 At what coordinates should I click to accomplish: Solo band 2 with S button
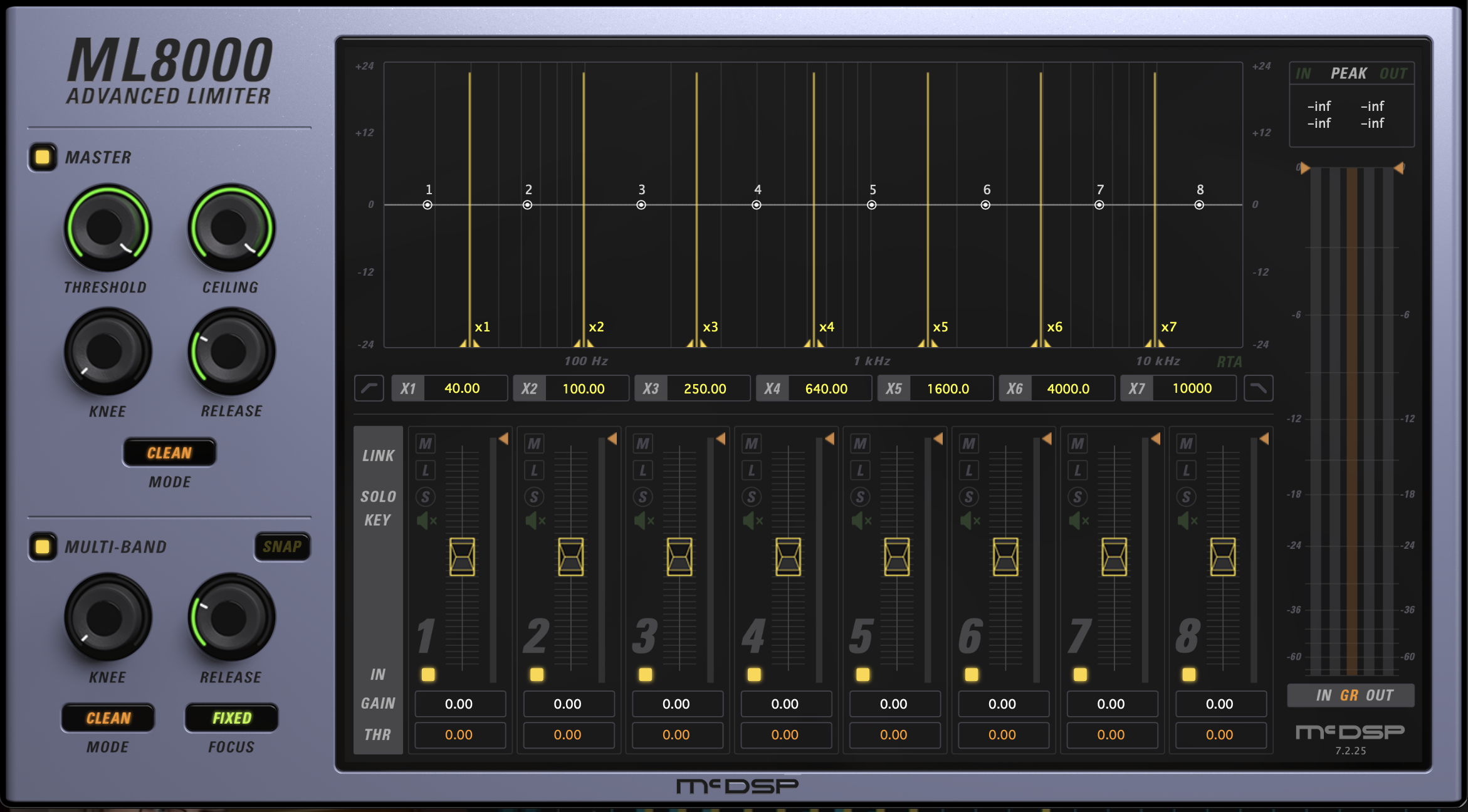coord(534,497)
